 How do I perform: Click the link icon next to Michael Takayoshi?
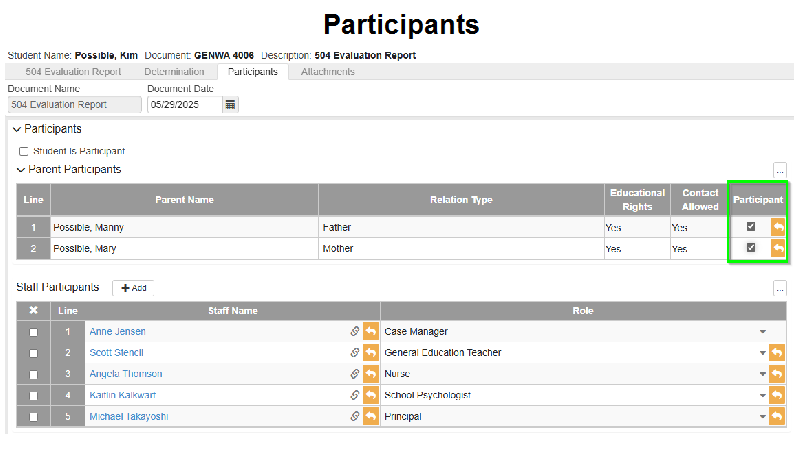355,416
